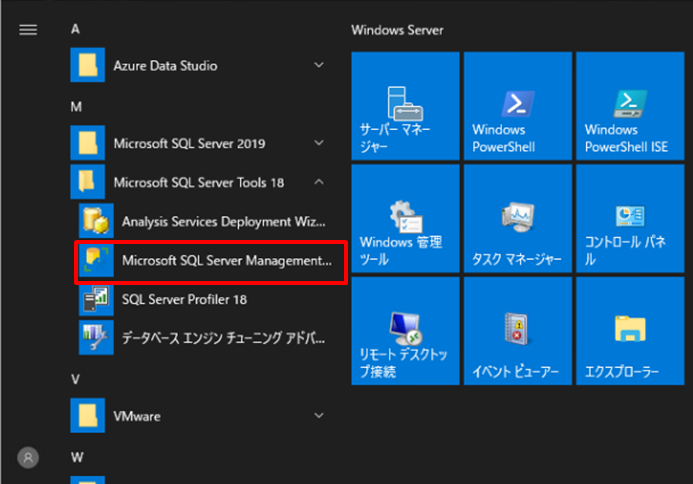Expand the VMware folder chevron
693x484 pixels.
point(319,415)
